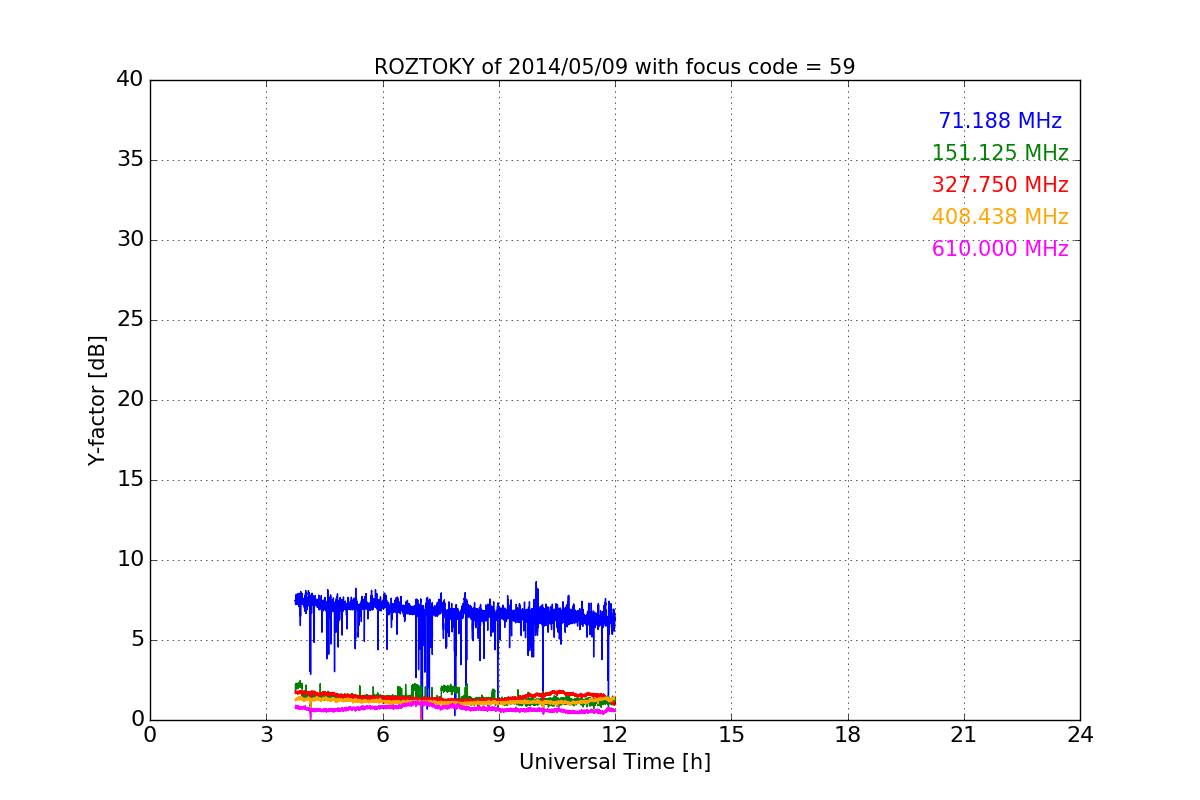
Task: Click the y-axis tick label 30
Action: point(130,240)
